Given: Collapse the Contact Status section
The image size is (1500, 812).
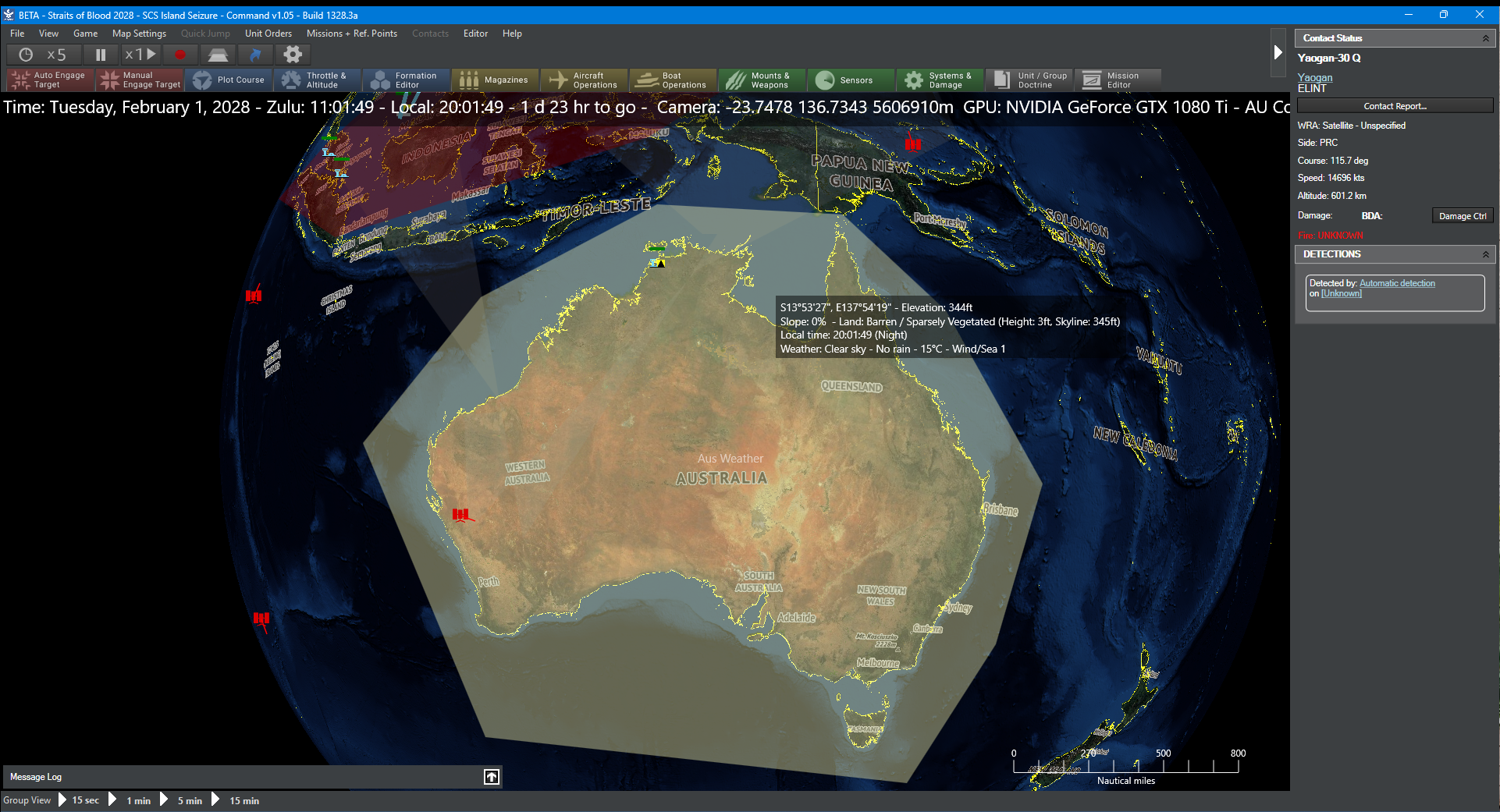Looking at the screenshot, I should click(1486, 38).
